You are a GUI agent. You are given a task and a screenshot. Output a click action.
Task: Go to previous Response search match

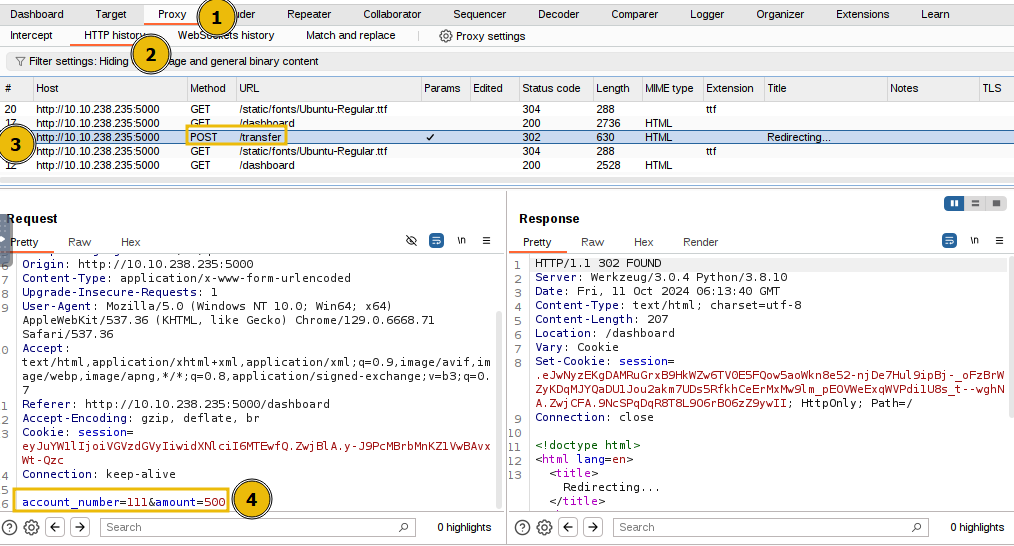click(x=568, y=527)
